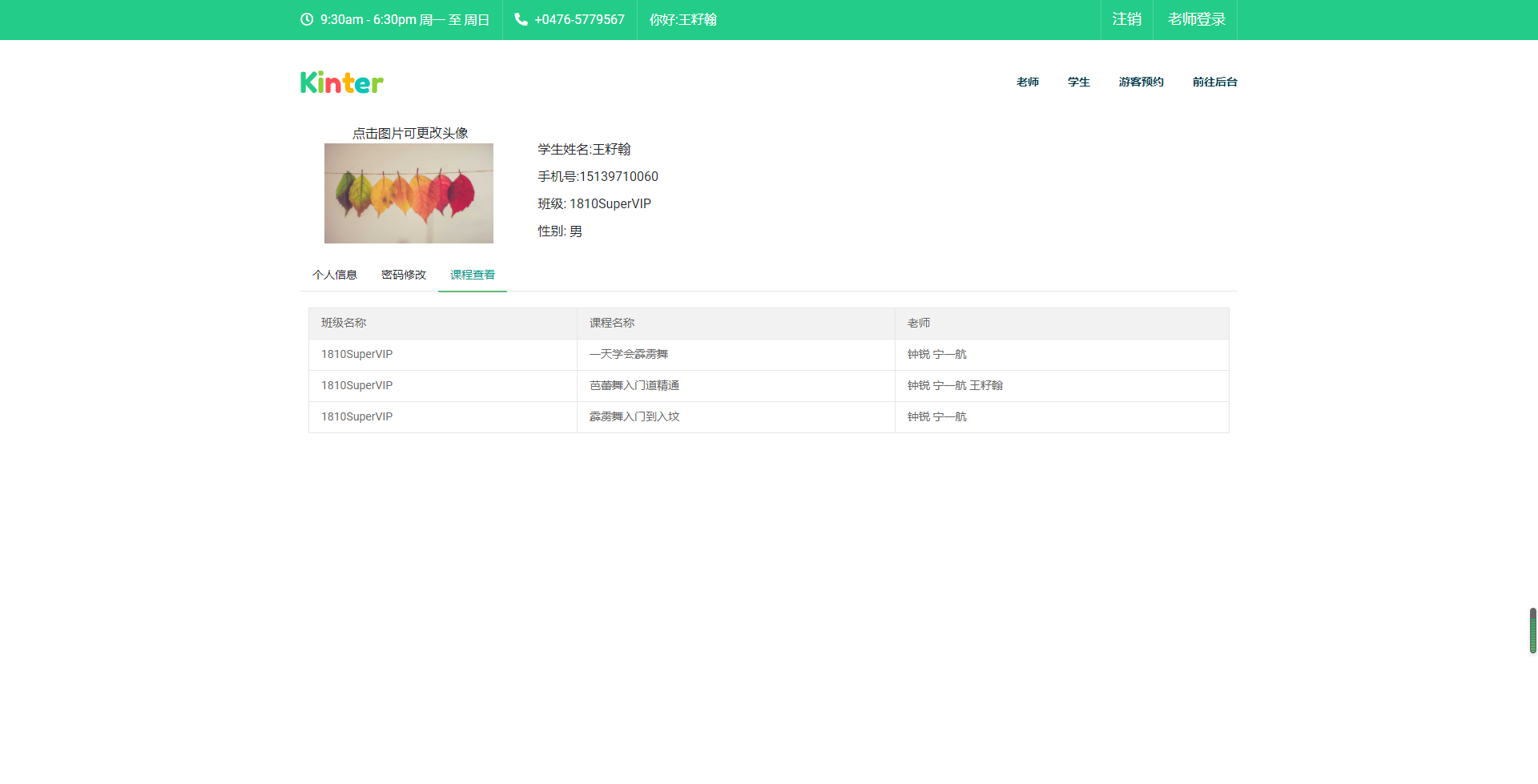Click the phone number +0476-5779567
The height and width of the screenshot is (784, 1538).
[x=579, y=19]
